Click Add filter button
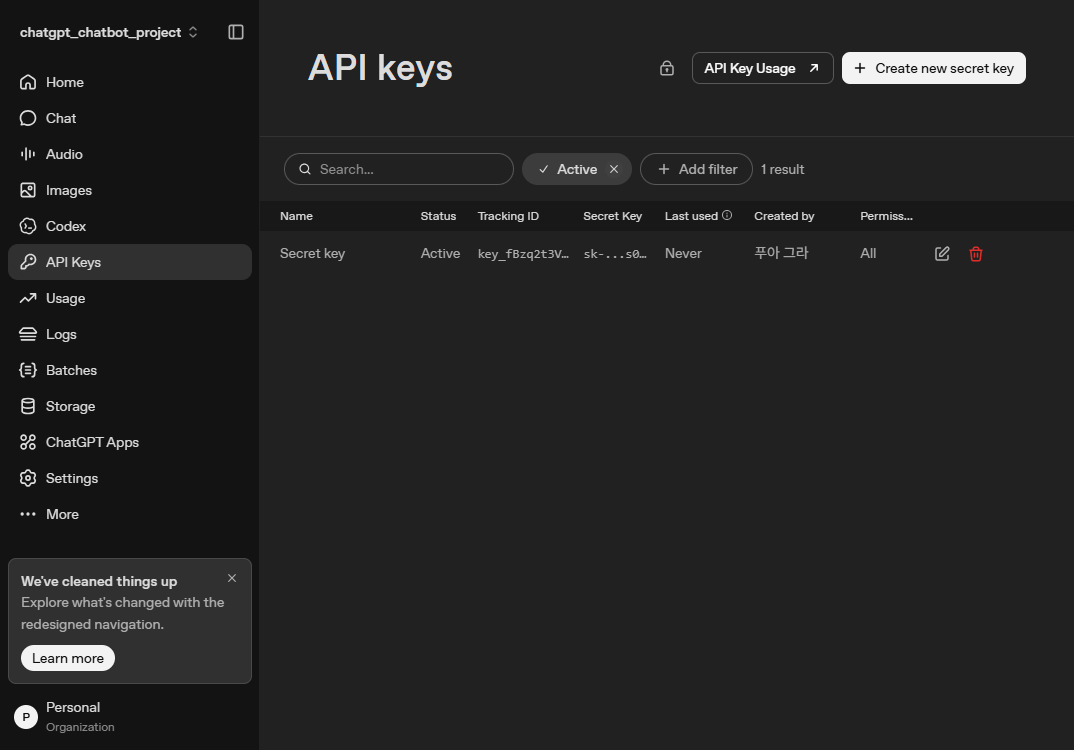The image size is (1074, 750). [x=697, y=169]
